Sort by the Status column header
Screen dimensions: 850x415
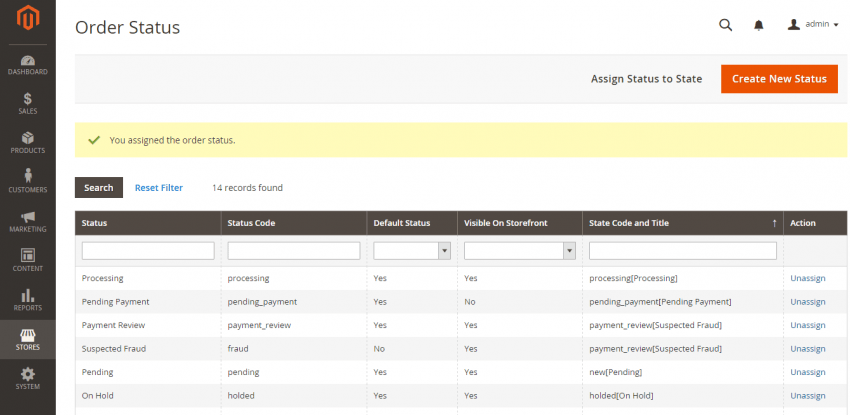pos(148,223)
